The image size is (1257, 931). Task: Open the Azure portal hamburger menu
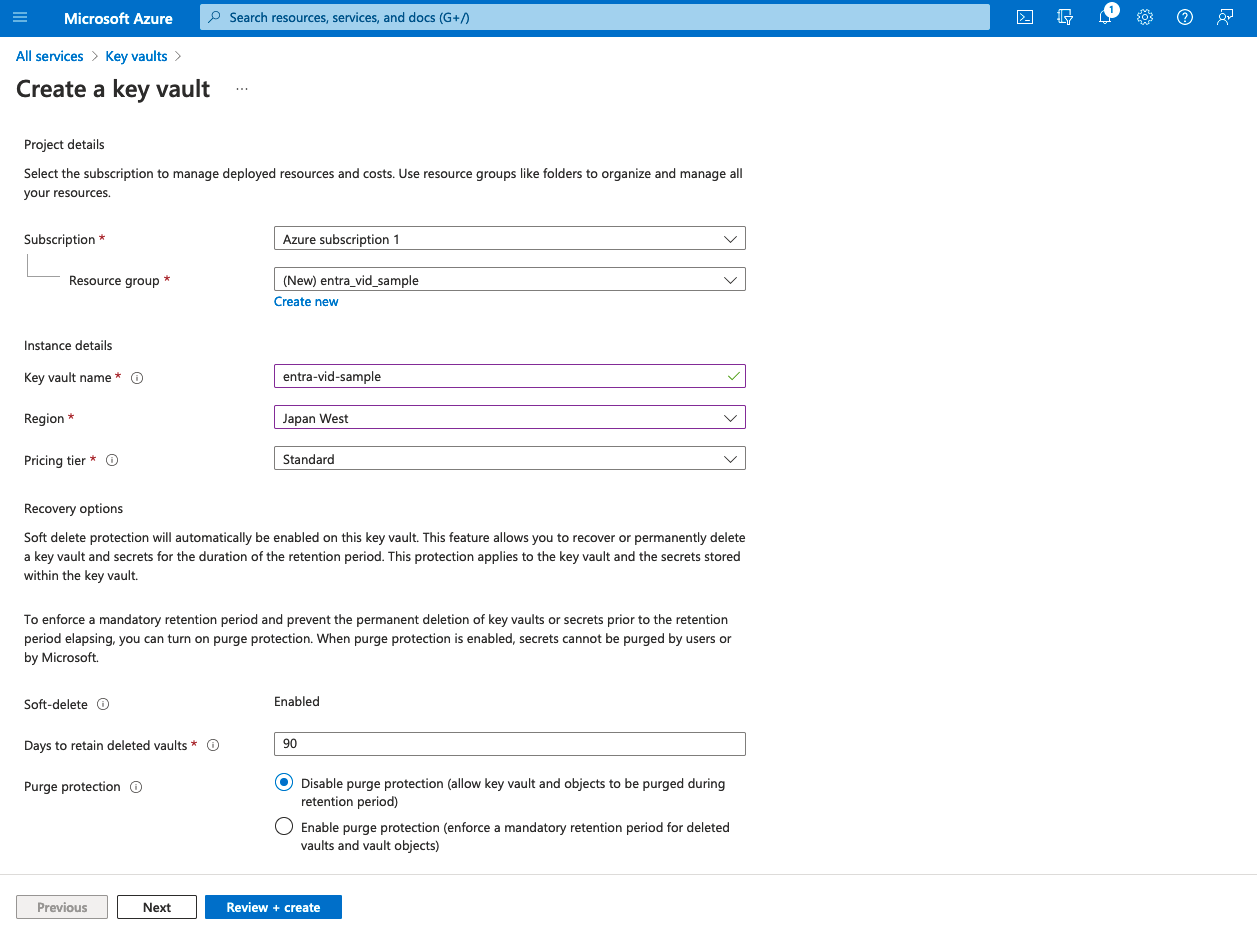coord(20,18)
